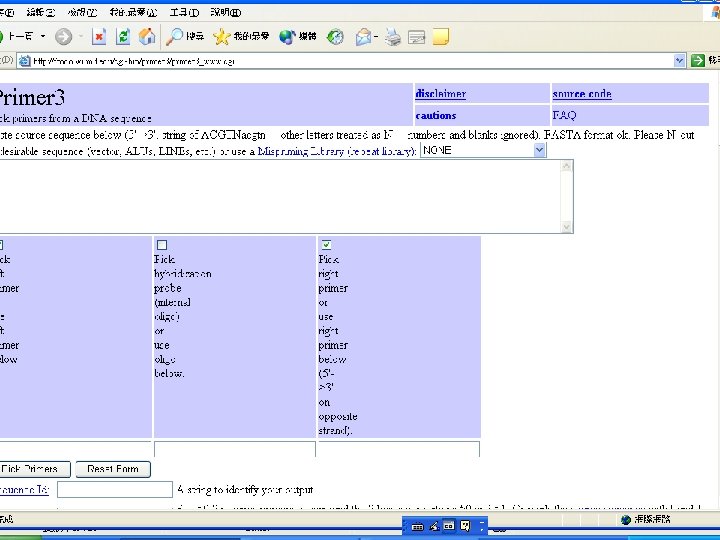720x540 pixels.
Task: Open the cautions link
Action: pyautogui.click(x=436, y=116)
